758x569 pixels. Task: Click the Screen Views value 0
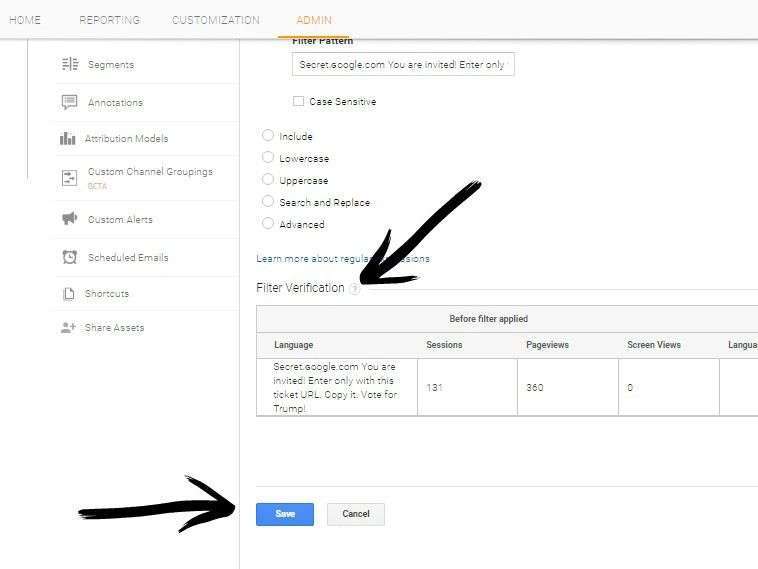630,388
